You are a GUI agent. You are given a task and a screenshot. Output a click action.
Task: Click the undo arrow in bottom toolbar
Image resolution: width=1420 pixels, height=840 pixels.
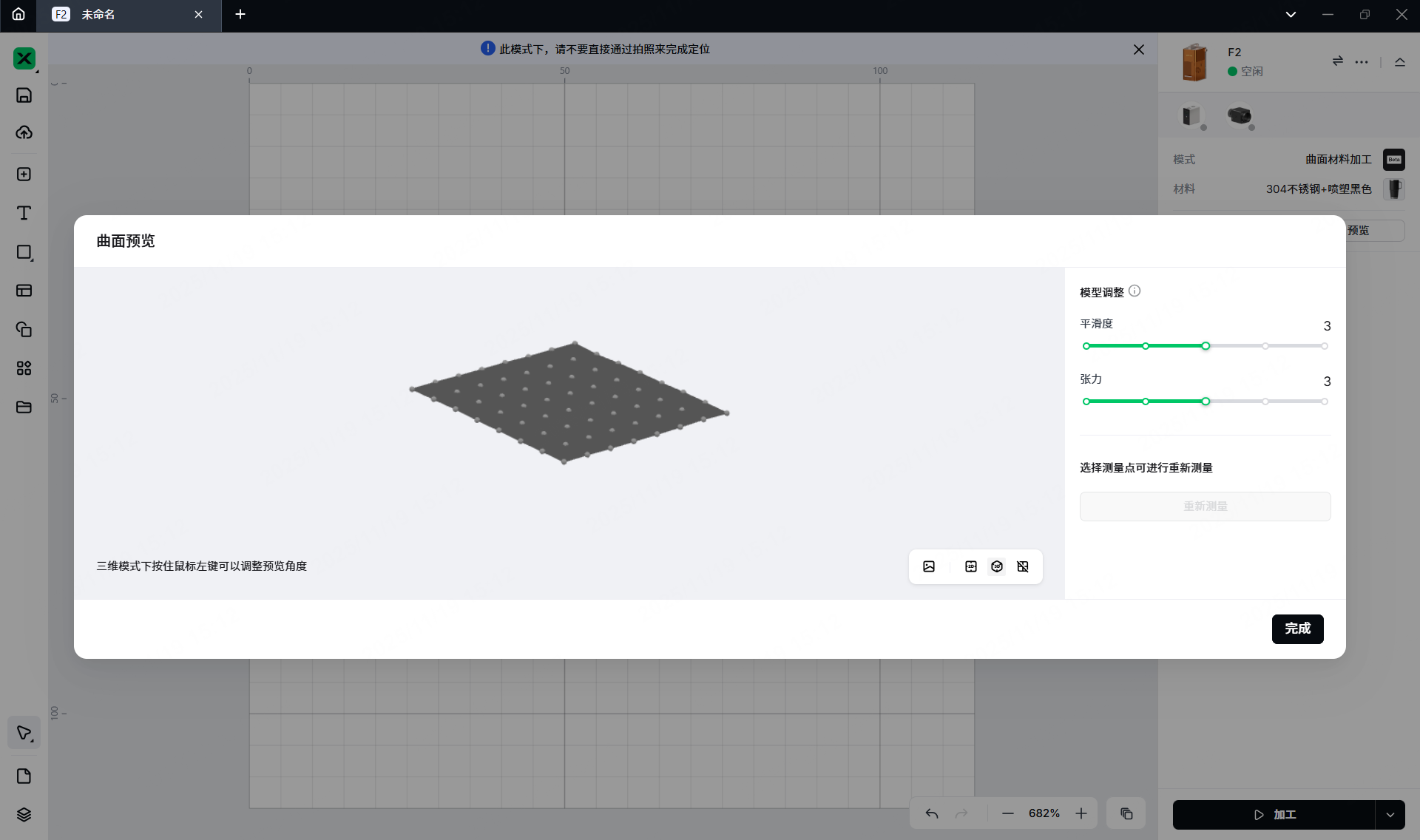932,813
